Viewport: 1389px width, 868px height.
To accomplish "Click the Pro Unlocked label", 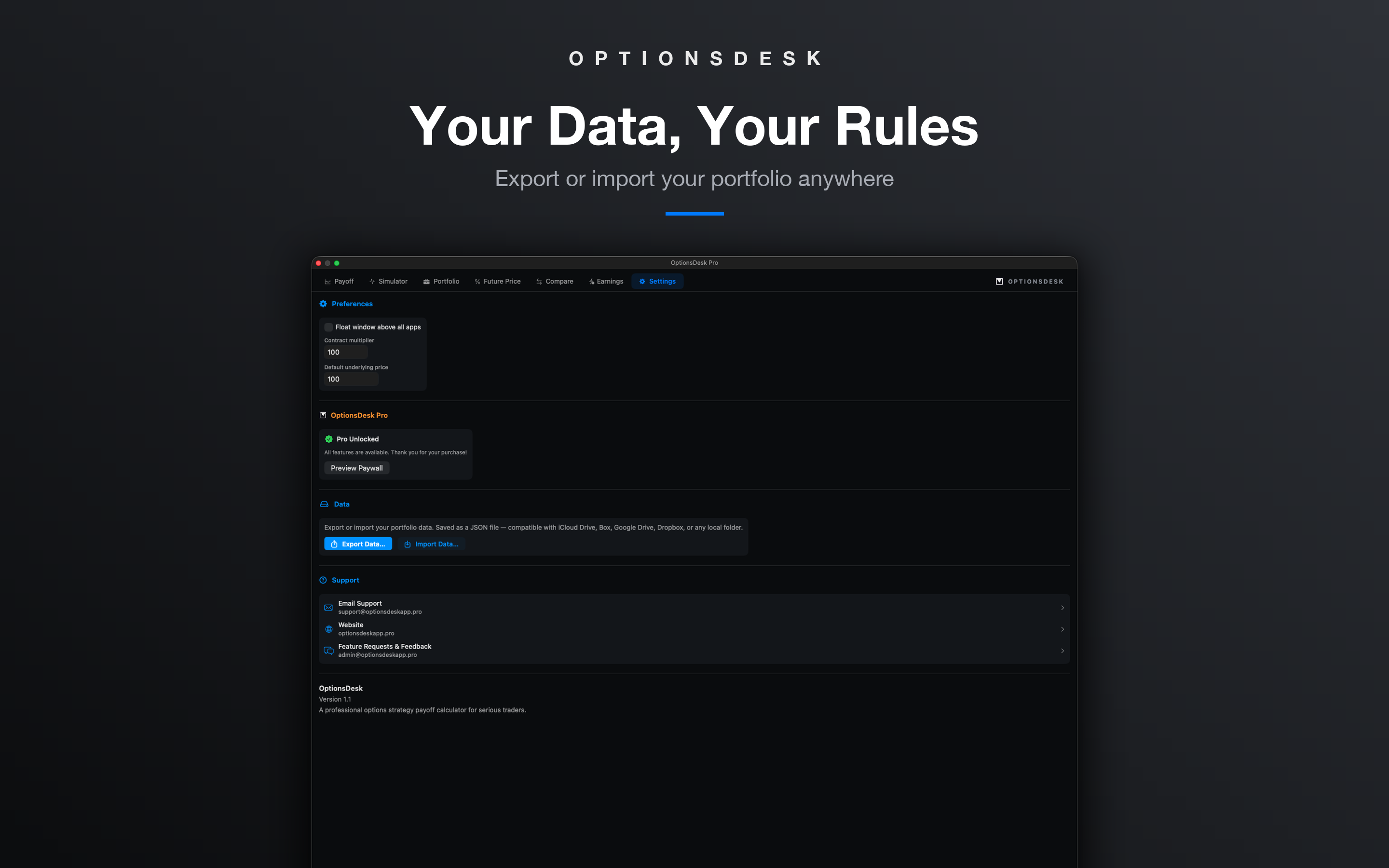I will click(x=357, y=439).
